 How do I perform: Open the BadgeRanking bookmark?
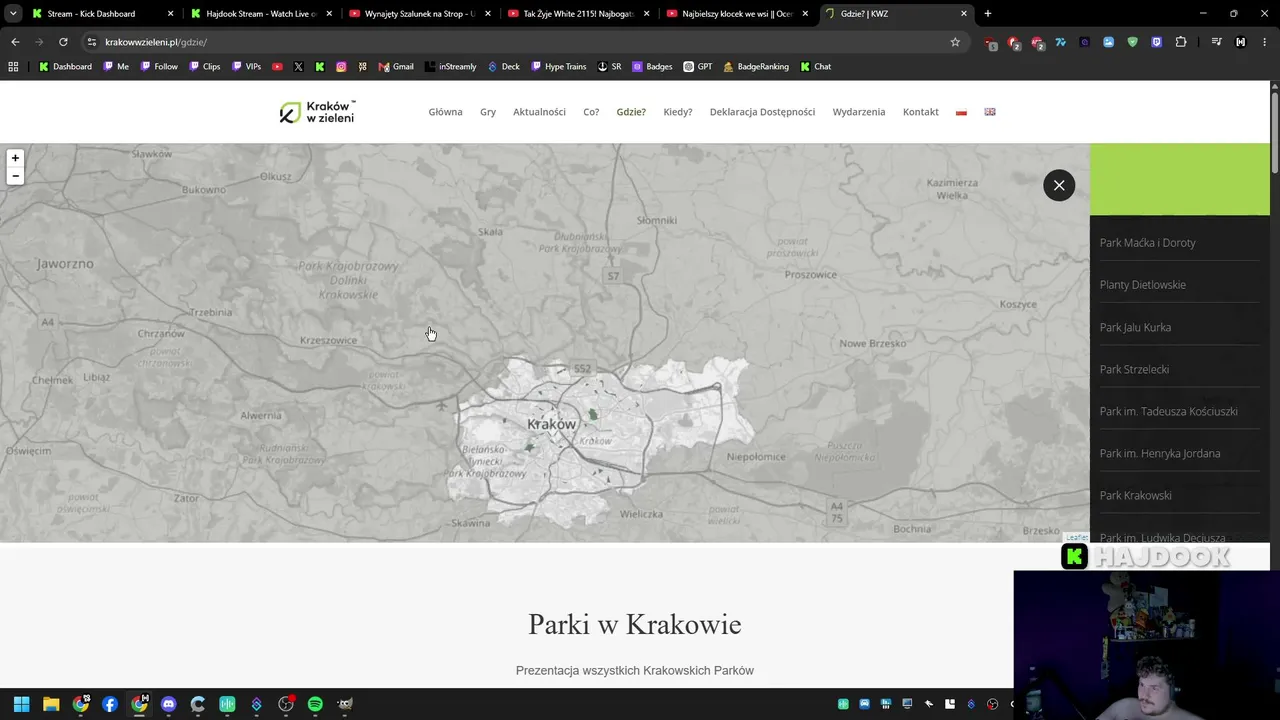(x=756, y=67)
